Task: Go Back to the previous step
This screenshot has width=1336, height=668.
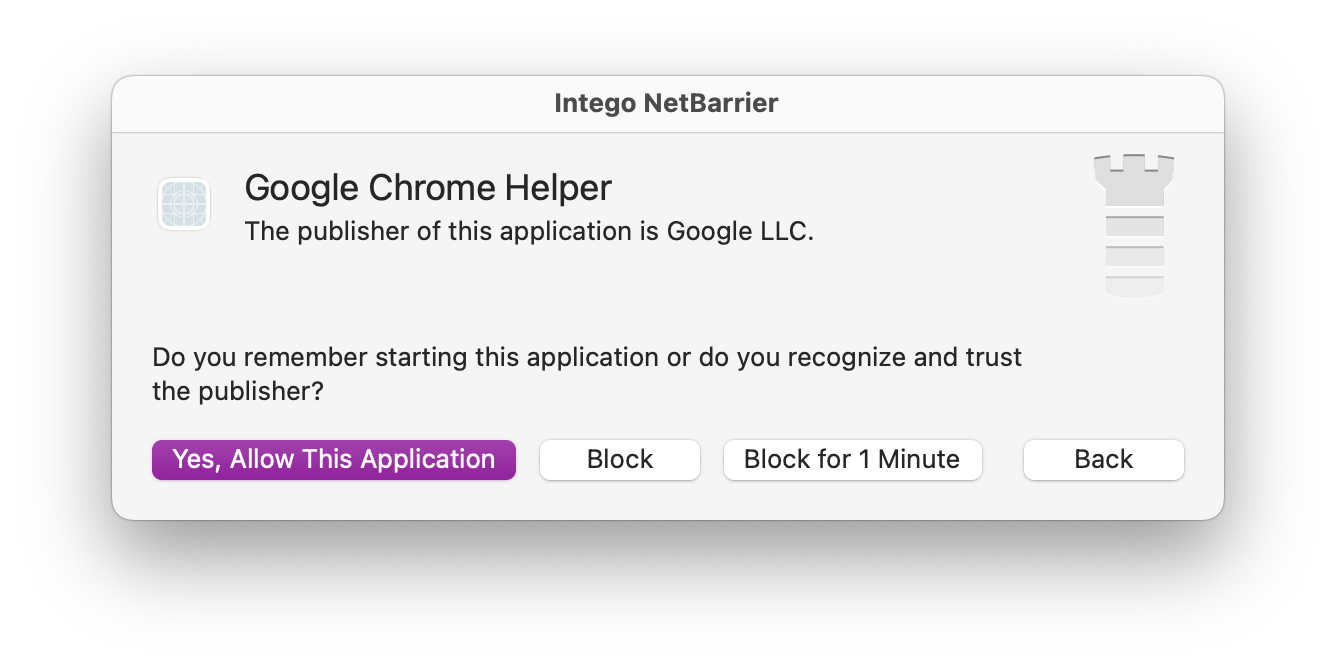Action: 1104,460
